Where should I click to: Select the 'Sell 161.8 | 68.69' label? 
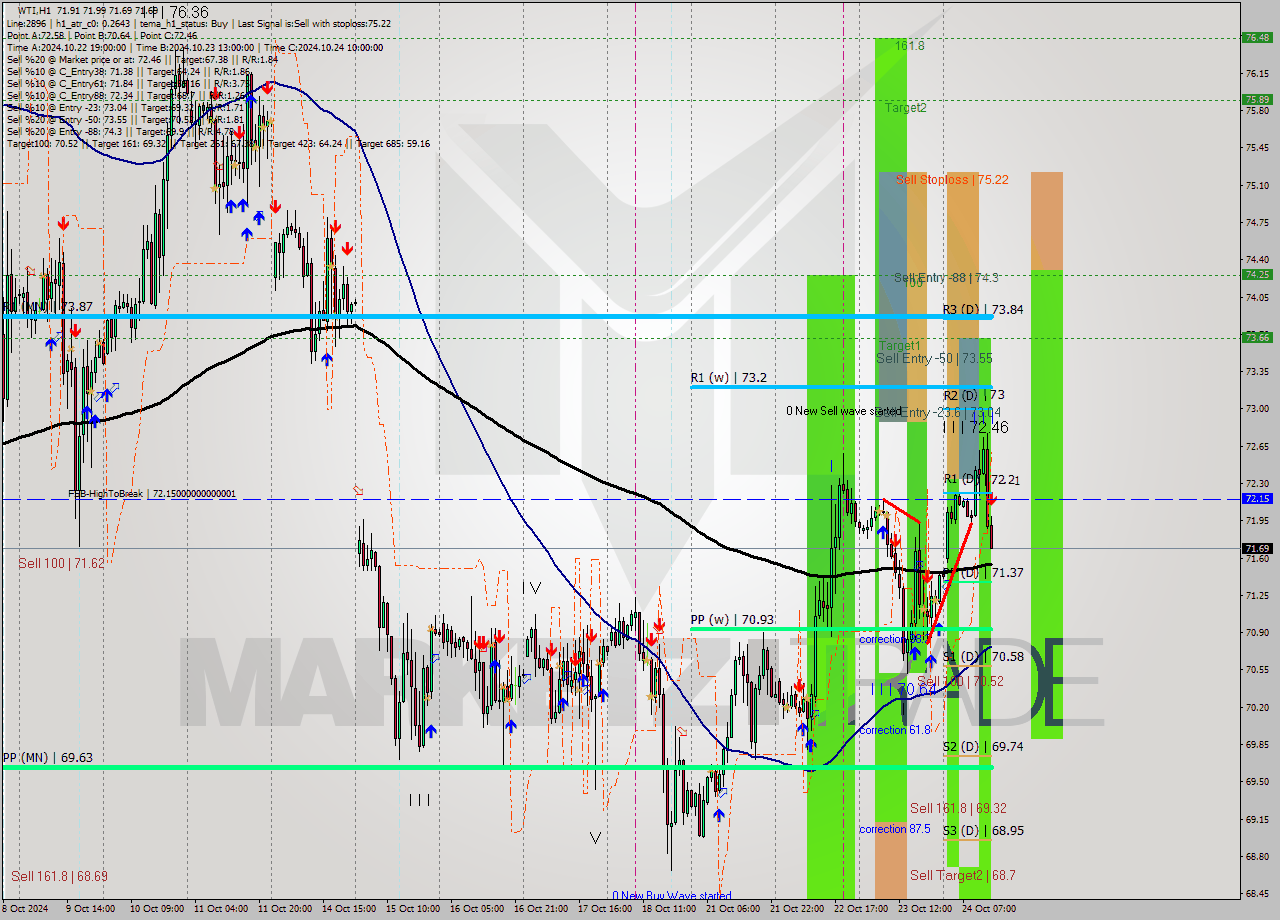coord(59,876)
